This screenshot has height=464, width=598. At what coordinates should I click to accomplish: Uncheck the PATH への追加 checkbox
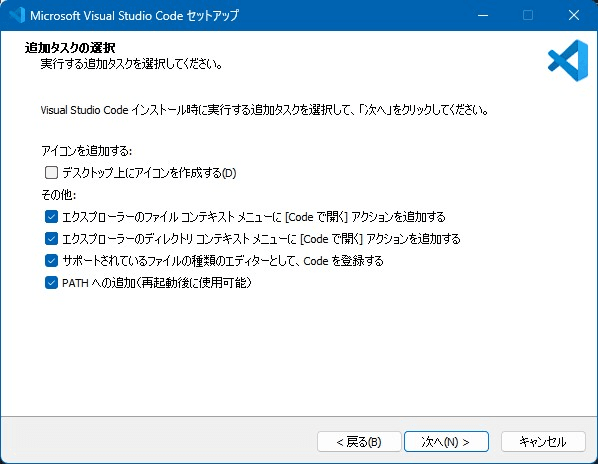click(51, 283)
